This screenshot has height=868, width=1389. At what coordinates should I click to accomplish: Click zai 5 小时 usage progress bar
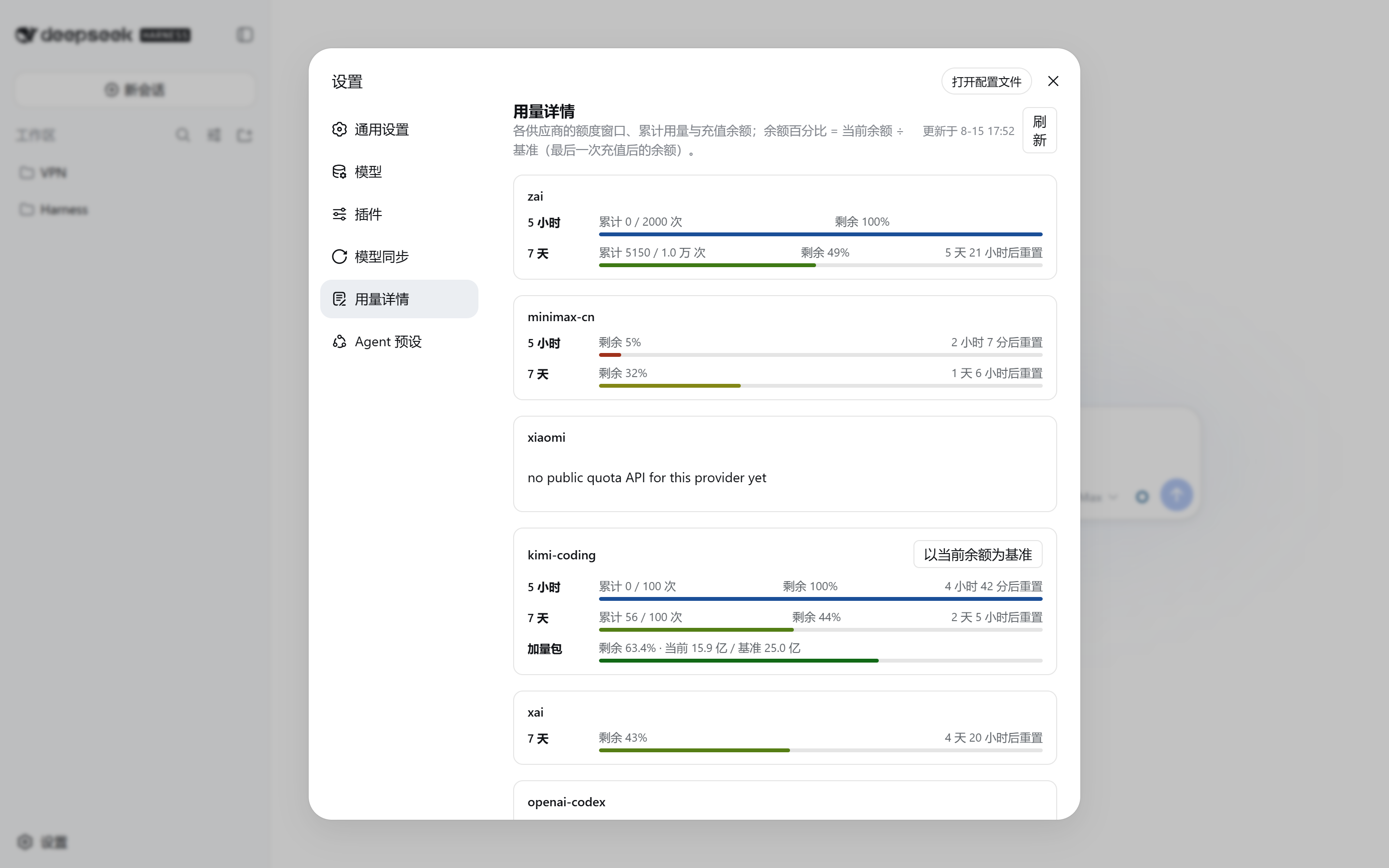coord(820,234)
